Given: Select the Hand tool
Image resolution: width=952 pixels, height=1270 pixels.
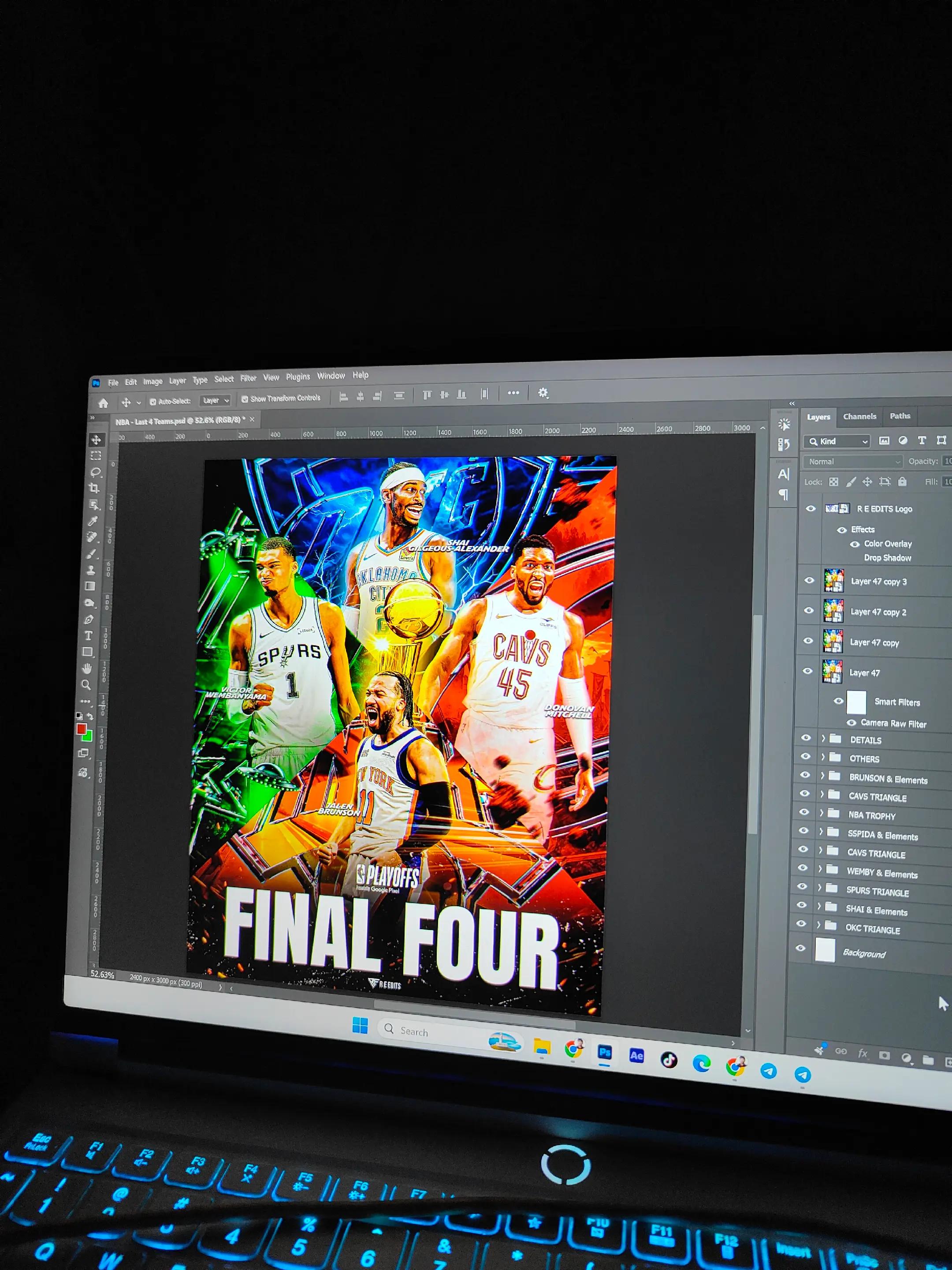Looking at the screenshot, I should point(87,669).
